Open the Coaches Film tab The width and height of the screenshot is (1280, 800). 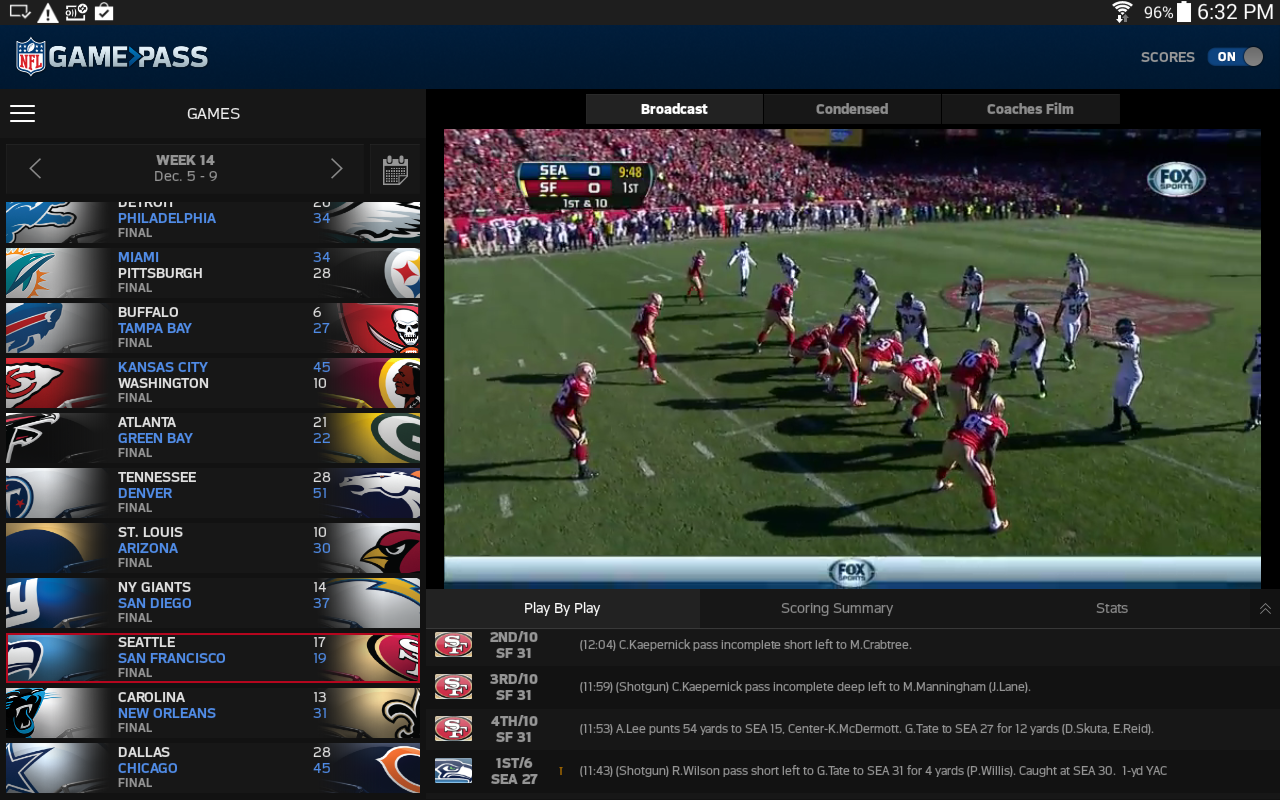[x=1030, y=109]
